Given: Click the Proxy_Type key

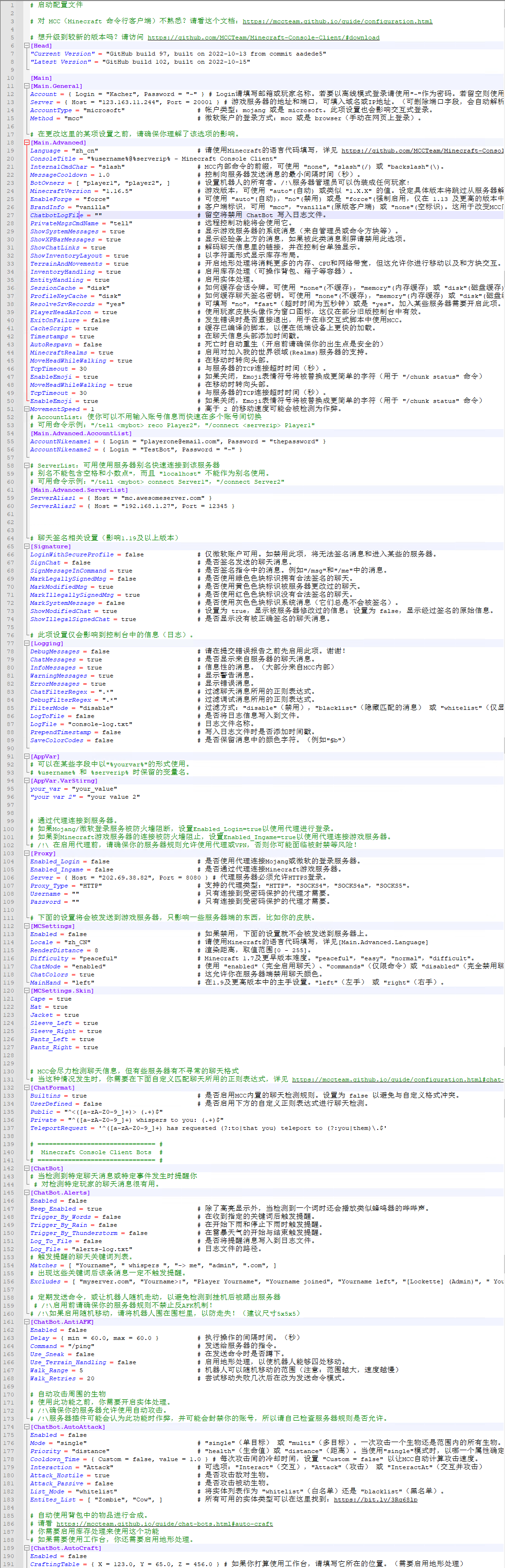Looking at the screenshot, I should coord(49,886).
